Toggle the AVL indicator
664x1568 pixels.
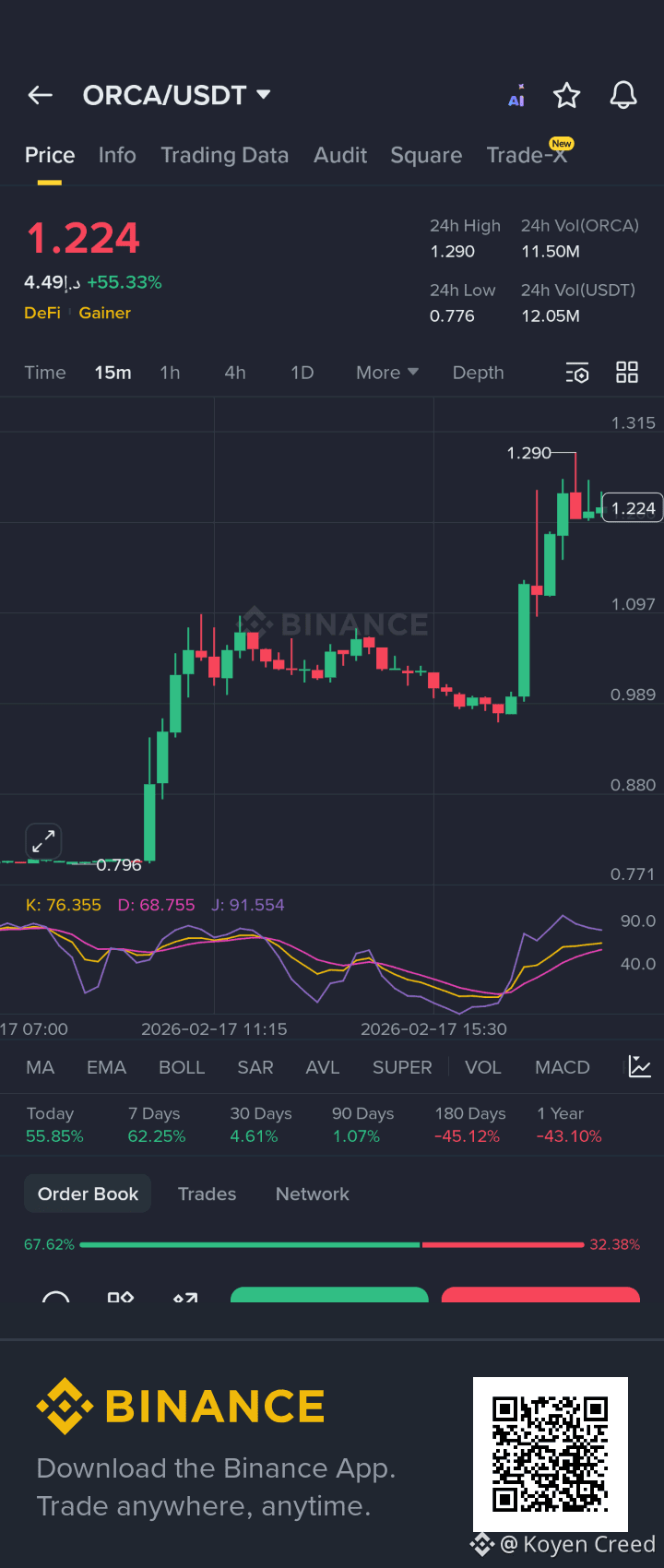tap(323, 1067)
